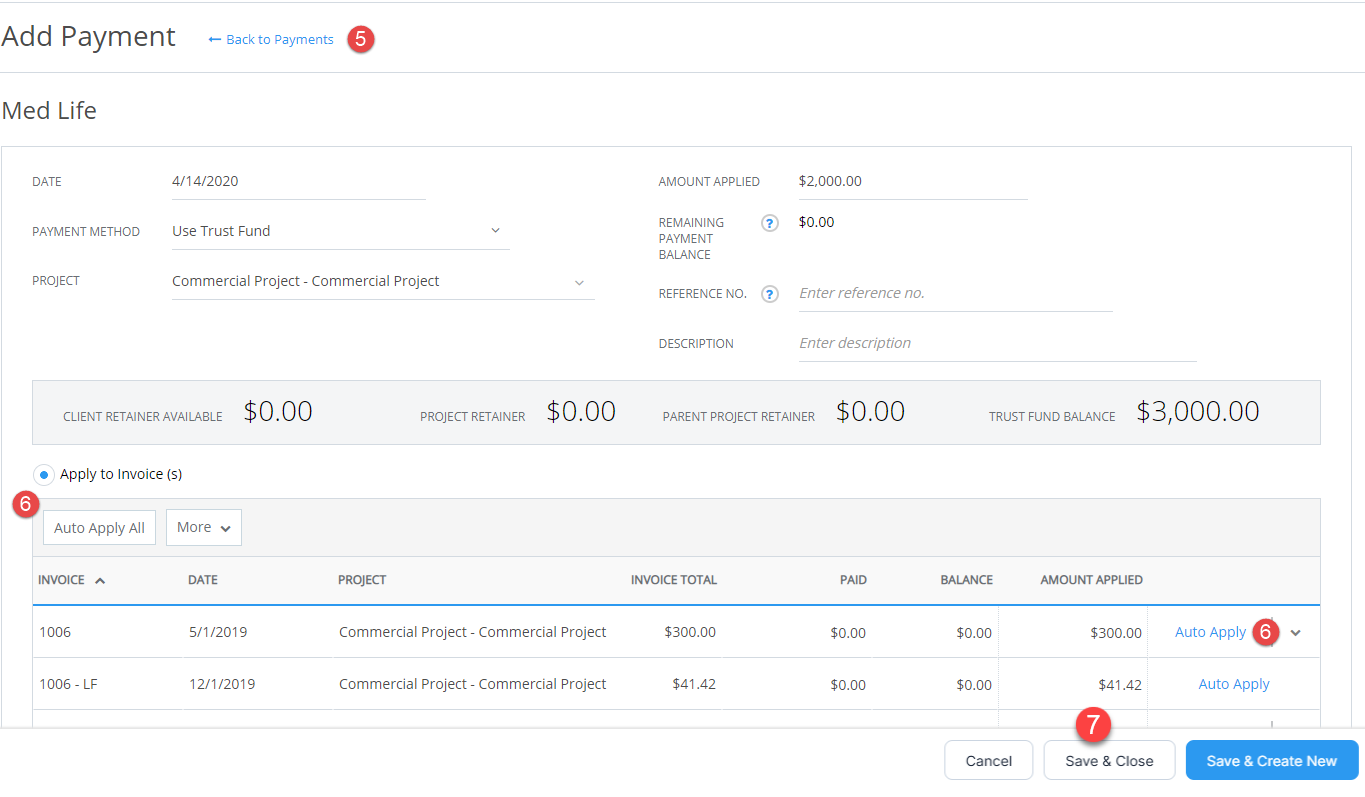This screenshot has width=1365, height=797.
Task: Open Reference No. help icon
Action: click(769, 294)
